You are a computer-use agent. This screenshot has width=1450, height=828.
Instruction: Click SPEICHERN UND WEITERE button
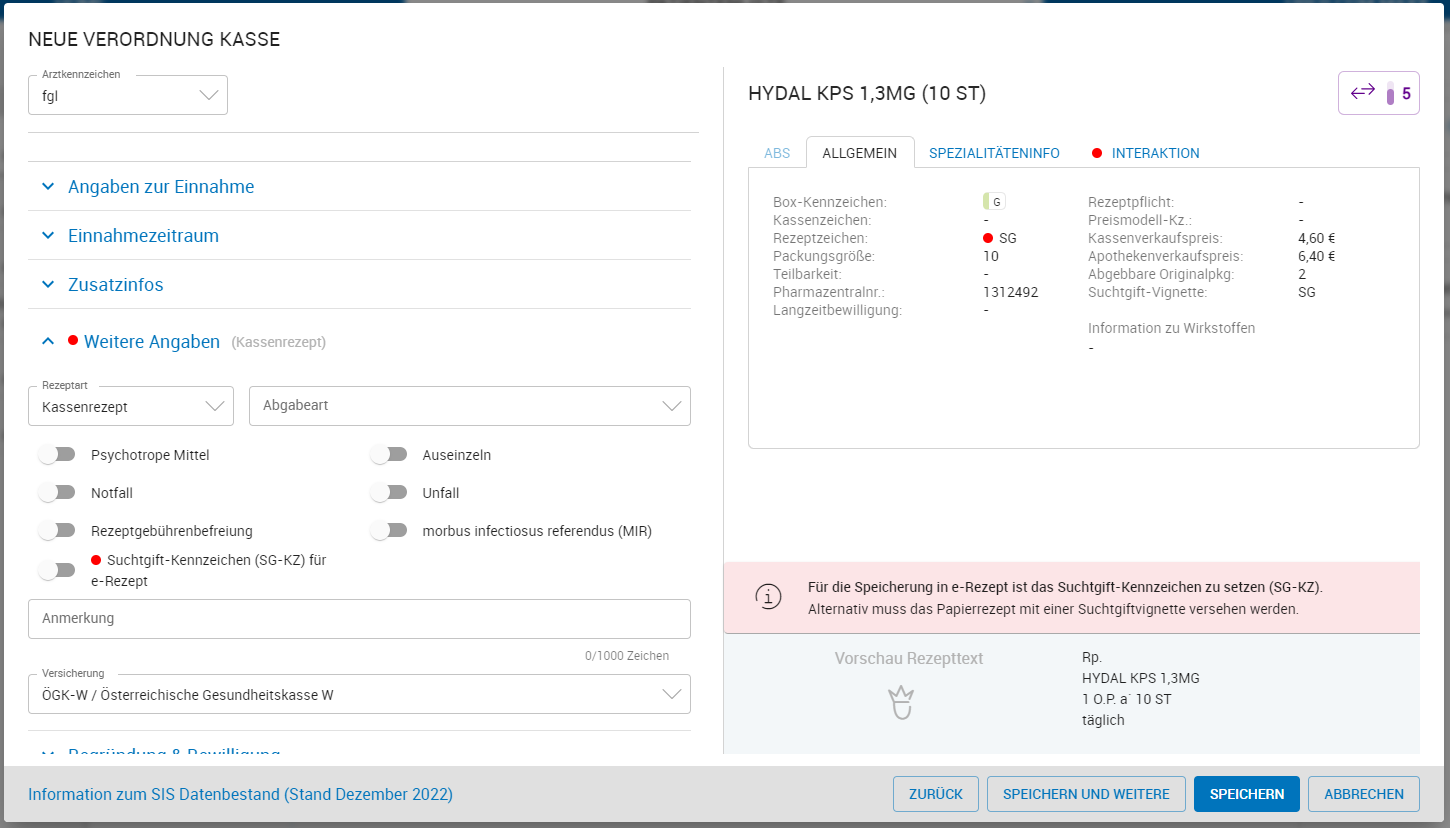1086,794
